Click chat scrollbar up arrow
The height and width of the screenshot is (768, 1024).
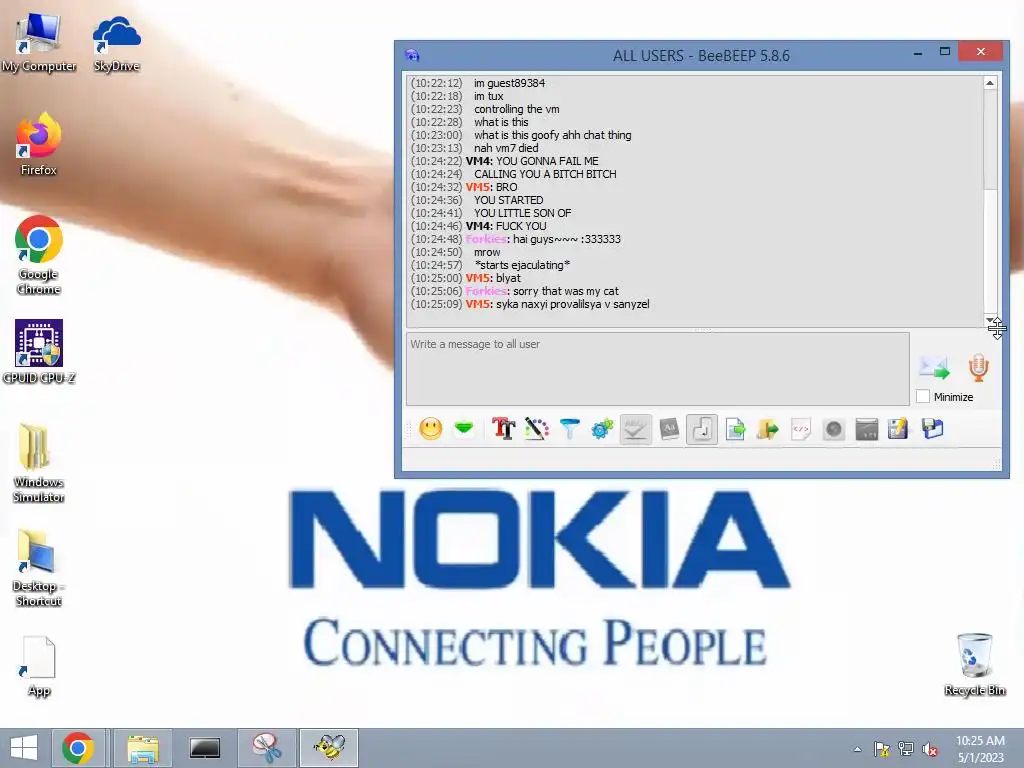point(990,83)
